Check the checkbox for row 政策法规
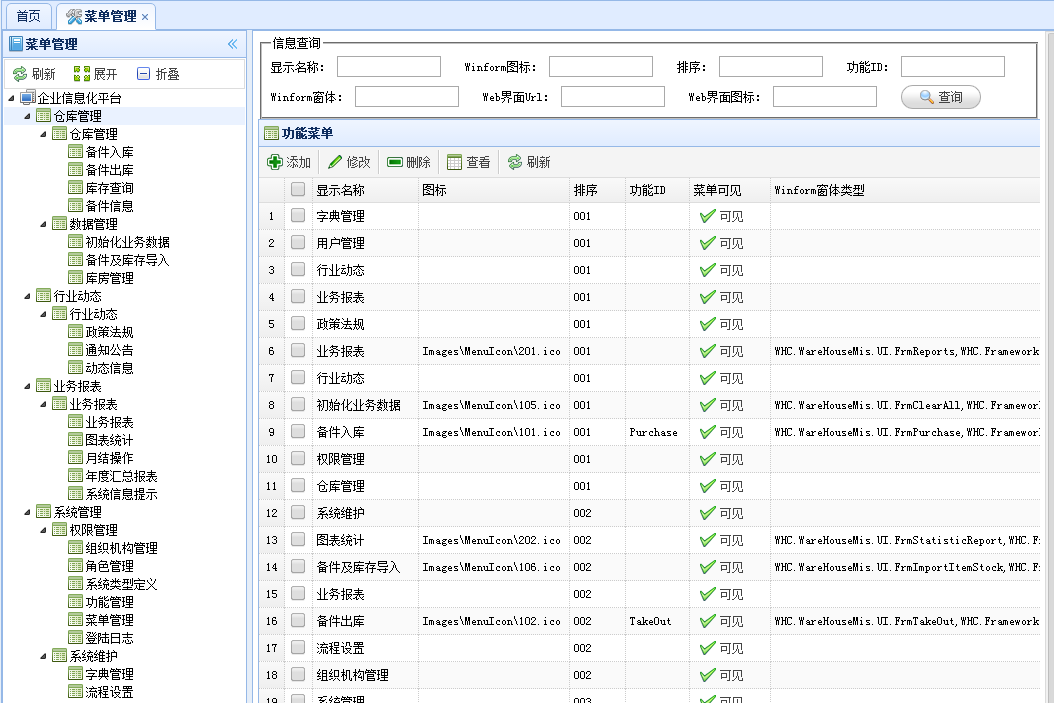The width and height of the screenshot is (1054, 703). click(298, 323)
